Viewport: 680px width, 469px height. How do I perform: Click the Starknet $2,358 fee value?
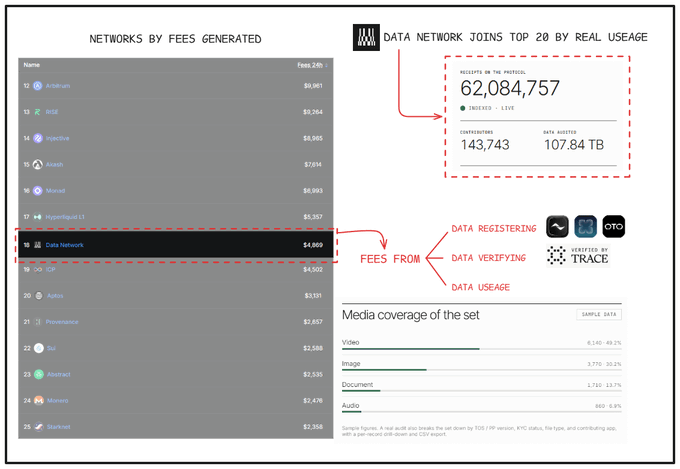coord(313,427)
